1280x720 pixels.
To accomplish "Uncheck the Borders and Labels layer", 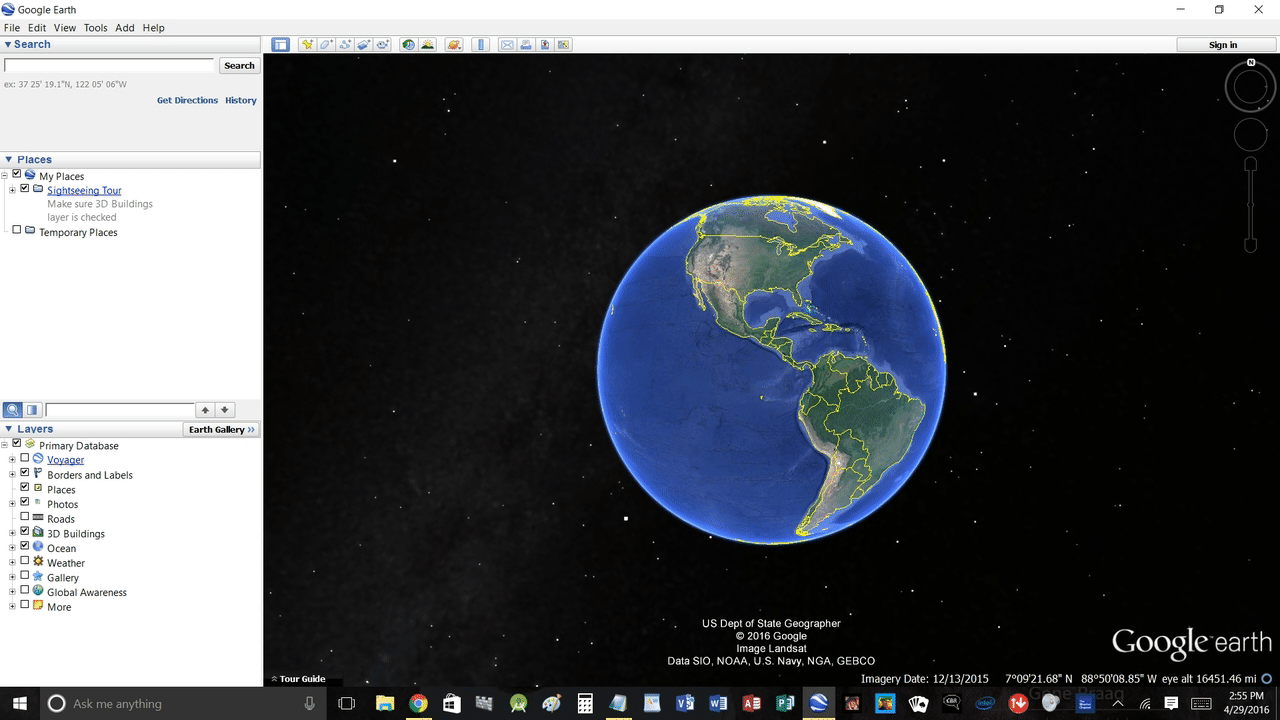I will (x=25, y=473).
